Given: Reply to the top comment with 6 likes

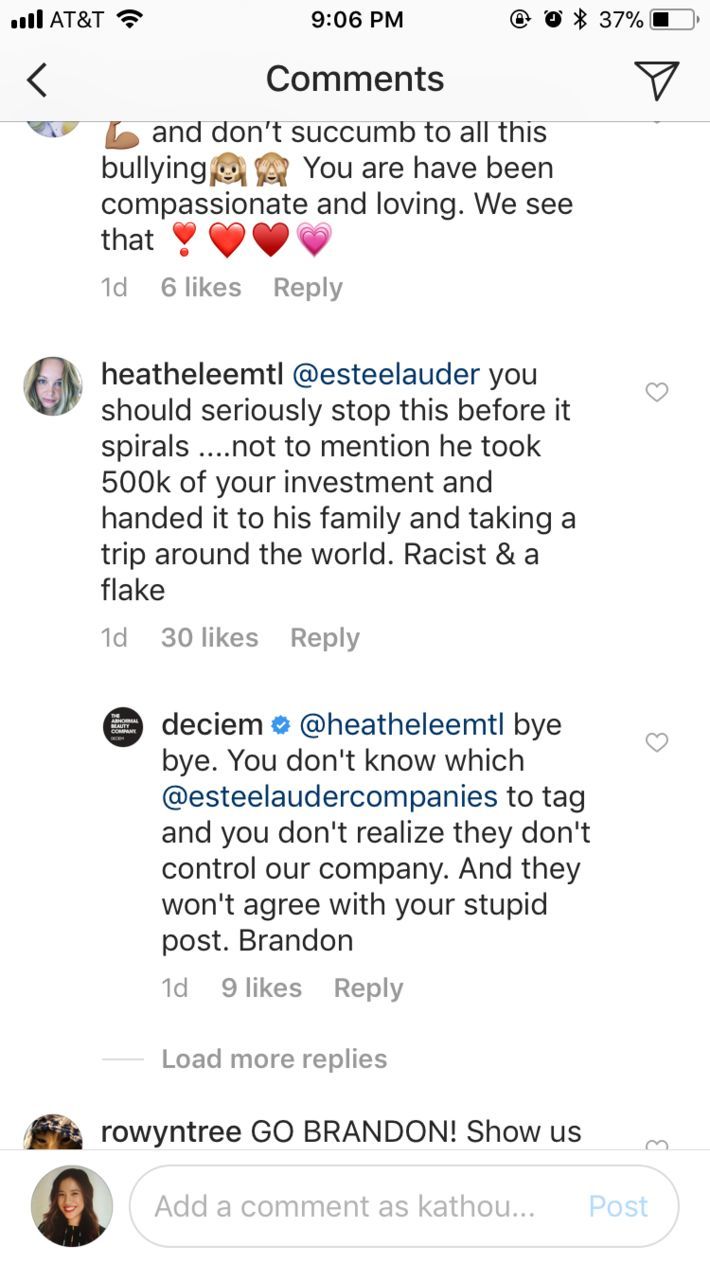Looking at the screenshot, I should pyautogui.click(x=307, y=288).
